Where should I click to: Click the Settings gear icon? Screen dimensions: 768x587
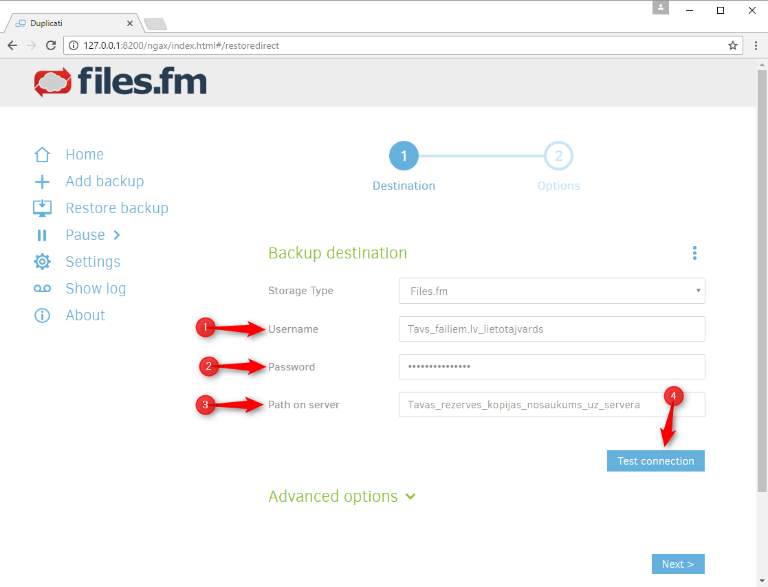[x=42, y=262]
